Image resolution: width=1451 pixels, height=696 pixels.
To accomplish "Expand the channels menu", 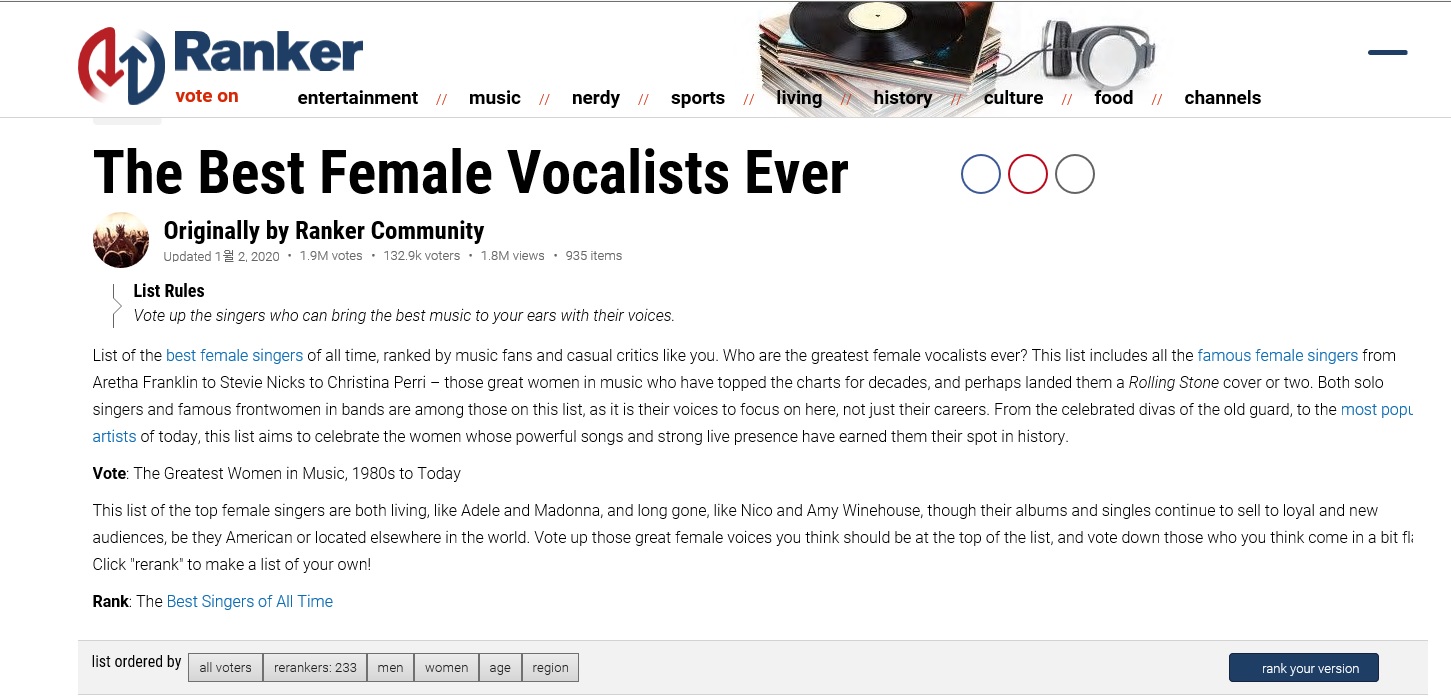I will (x=1222, y=98).
